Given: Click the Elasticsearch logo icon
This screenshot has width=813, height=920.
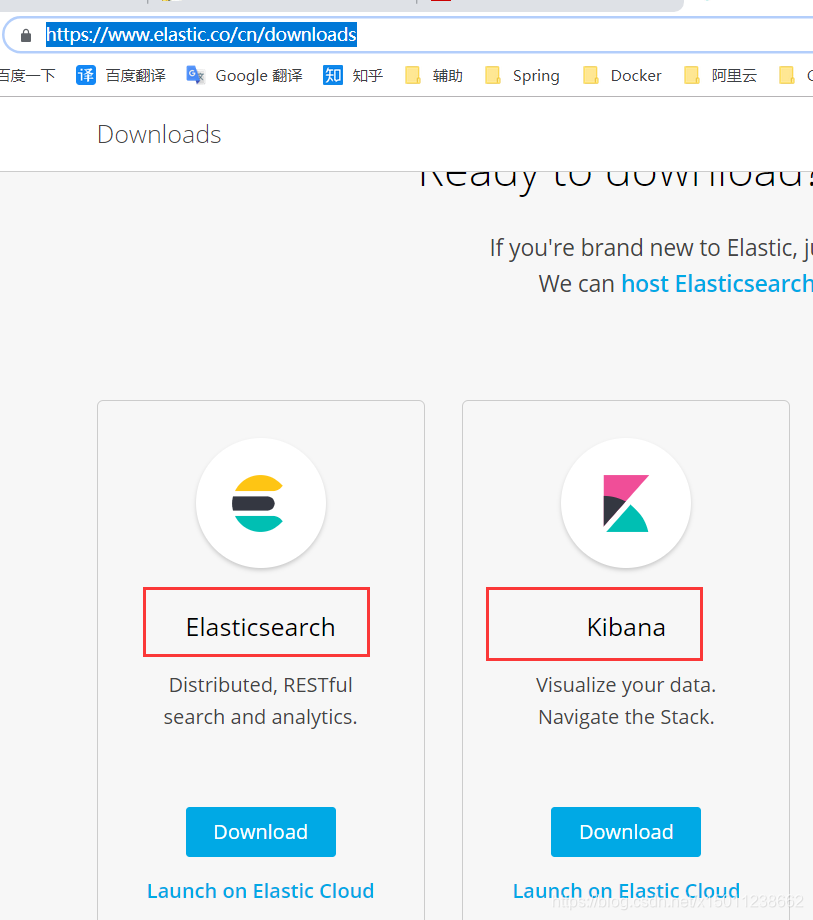Looking at the screenshot, I should point(260,503).
